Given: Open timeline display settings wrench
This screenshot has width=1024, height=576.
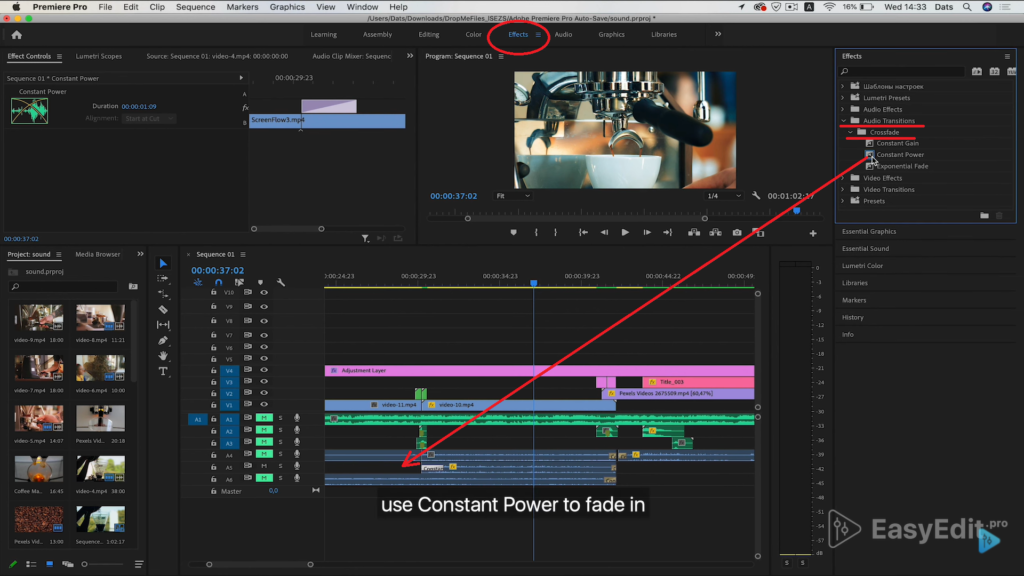Looking at the screenshot, I should (281, 282).
